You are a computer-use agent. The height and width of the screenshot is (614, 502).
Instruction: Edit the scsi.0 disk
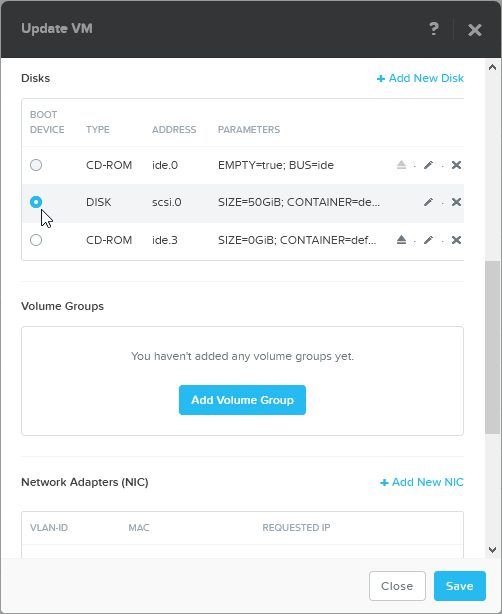coord(428,202)
